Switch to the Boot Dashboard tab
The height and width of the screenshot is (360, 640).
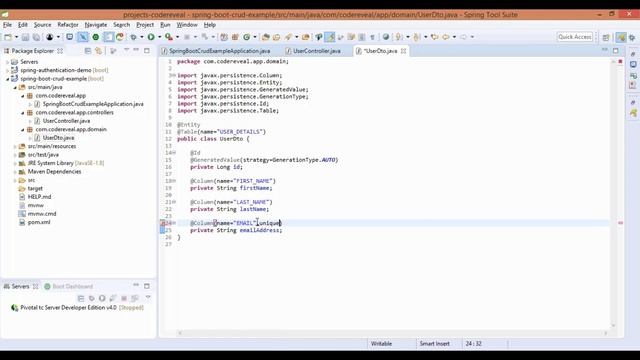tap(69, 287)
